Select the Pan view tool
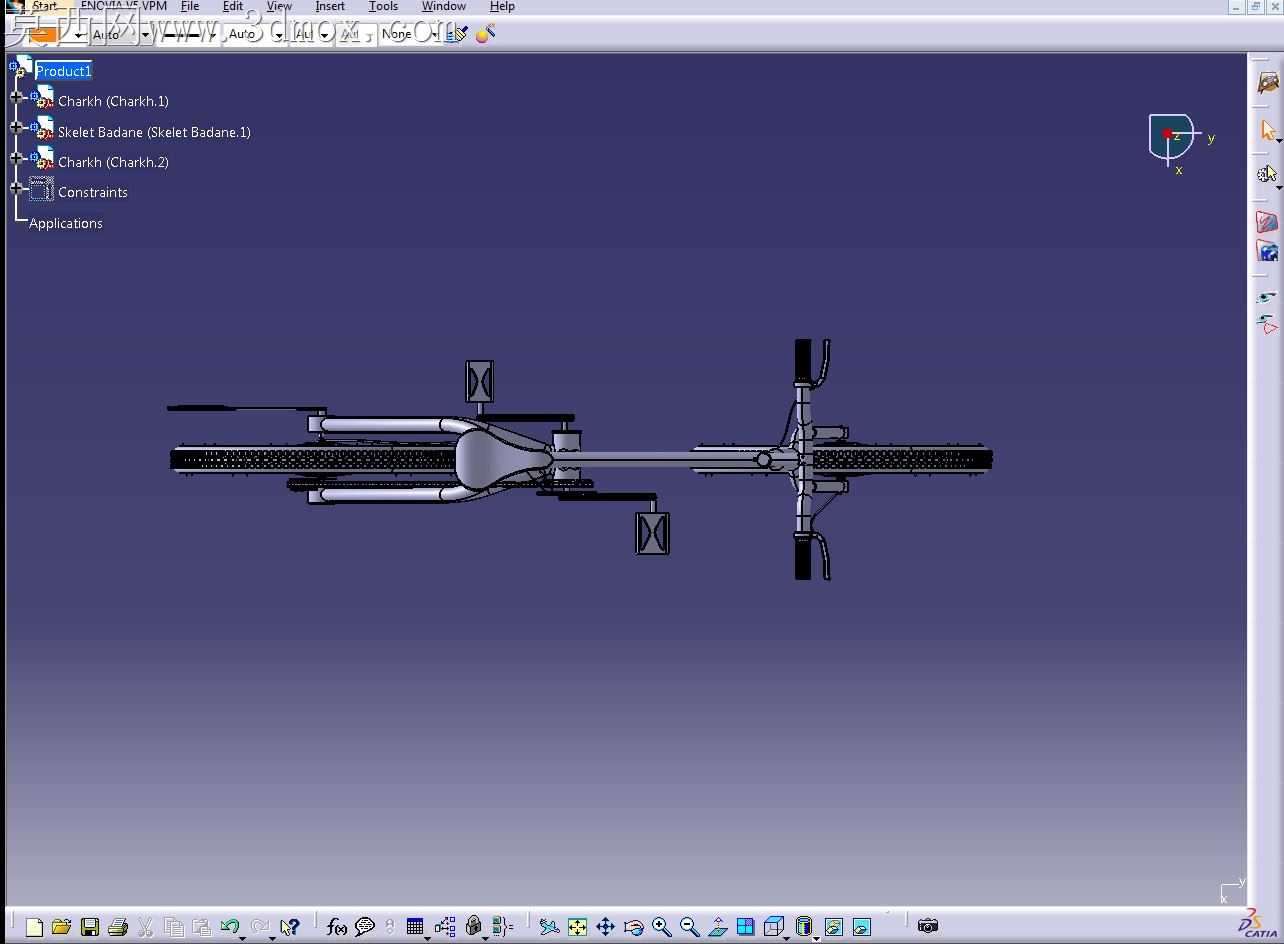The image size is (1284, 944). 605,927
